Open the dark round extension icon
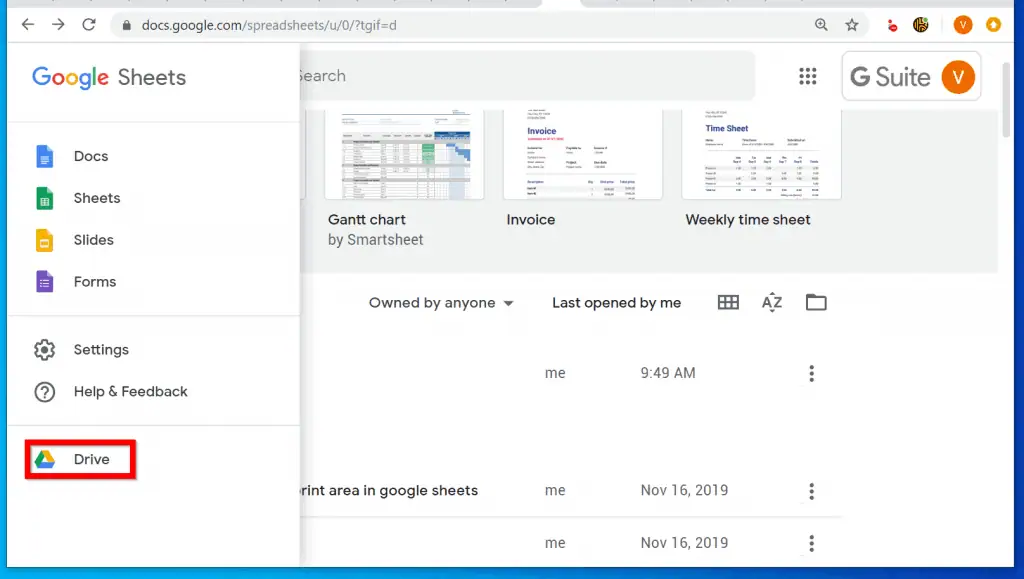Image resolution: width=1024 pixels, height=579 pixels. 921,25
